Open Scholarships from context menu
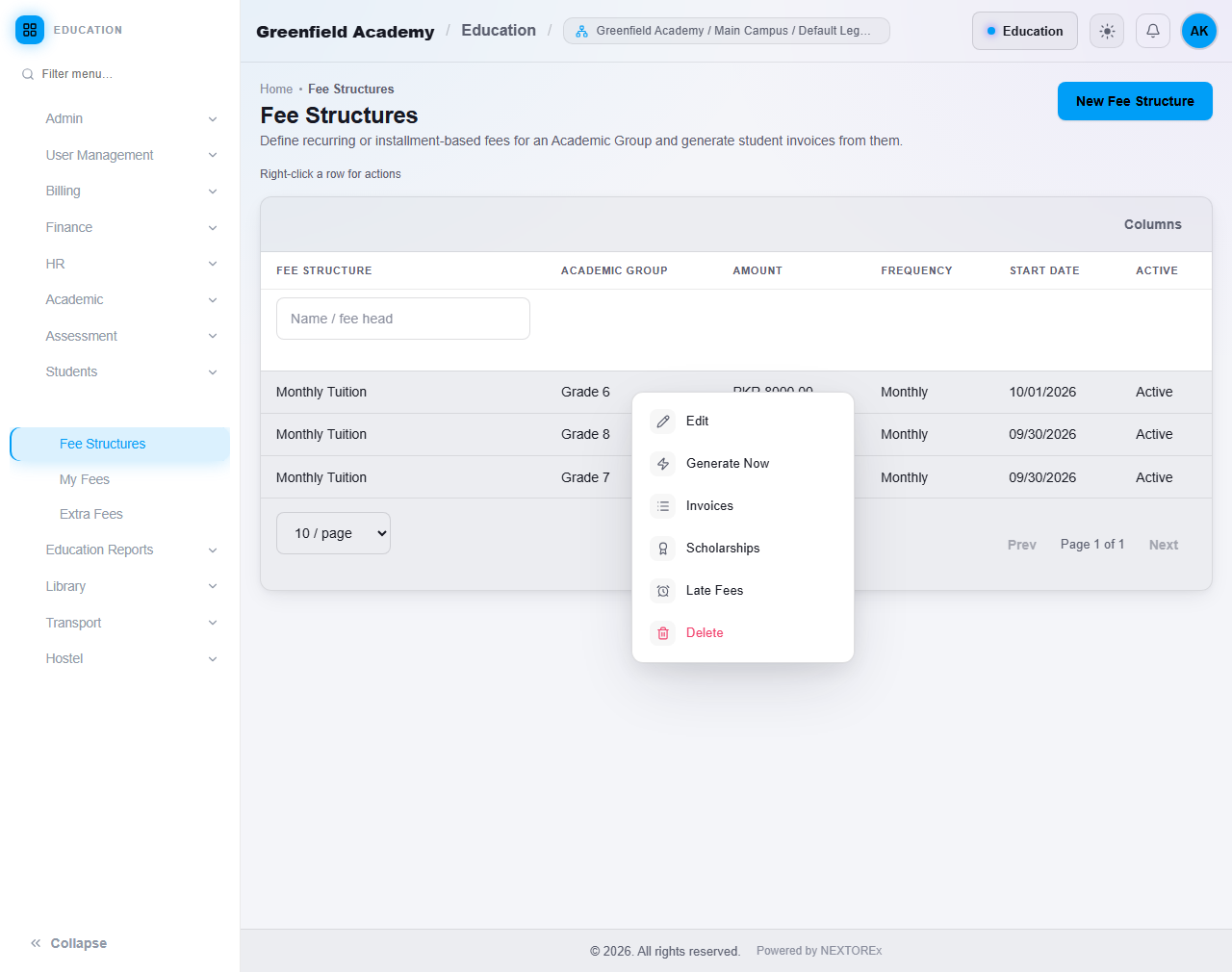Image resolution: width=1232 pixels, height=972 pixels. tap(743, 549)
